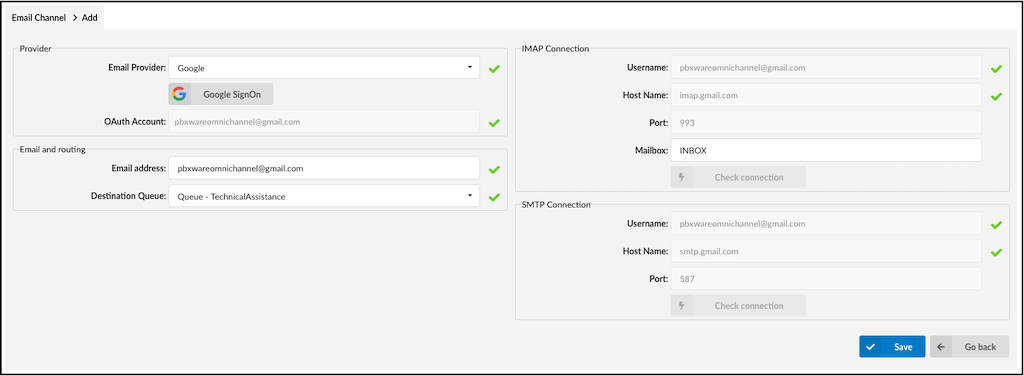Click the IMAP Port field showing 993
The image size is (1024, 376).
point(826,122)
